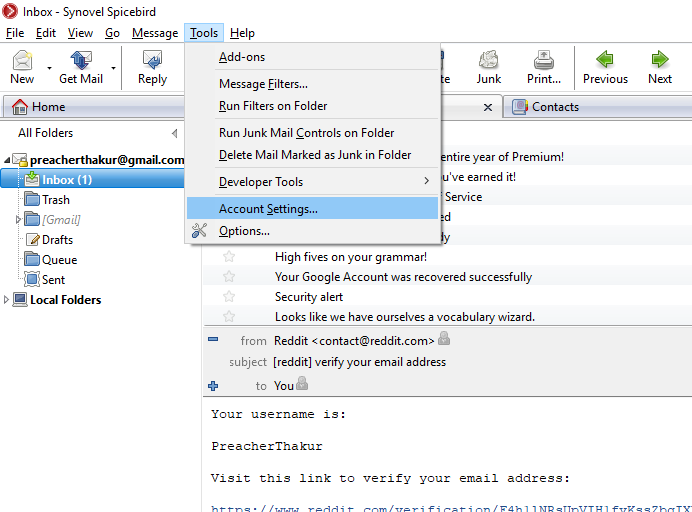This screenshot has width=692, height=512.
Task: Open the Queue folder
Action: point(60,260)
